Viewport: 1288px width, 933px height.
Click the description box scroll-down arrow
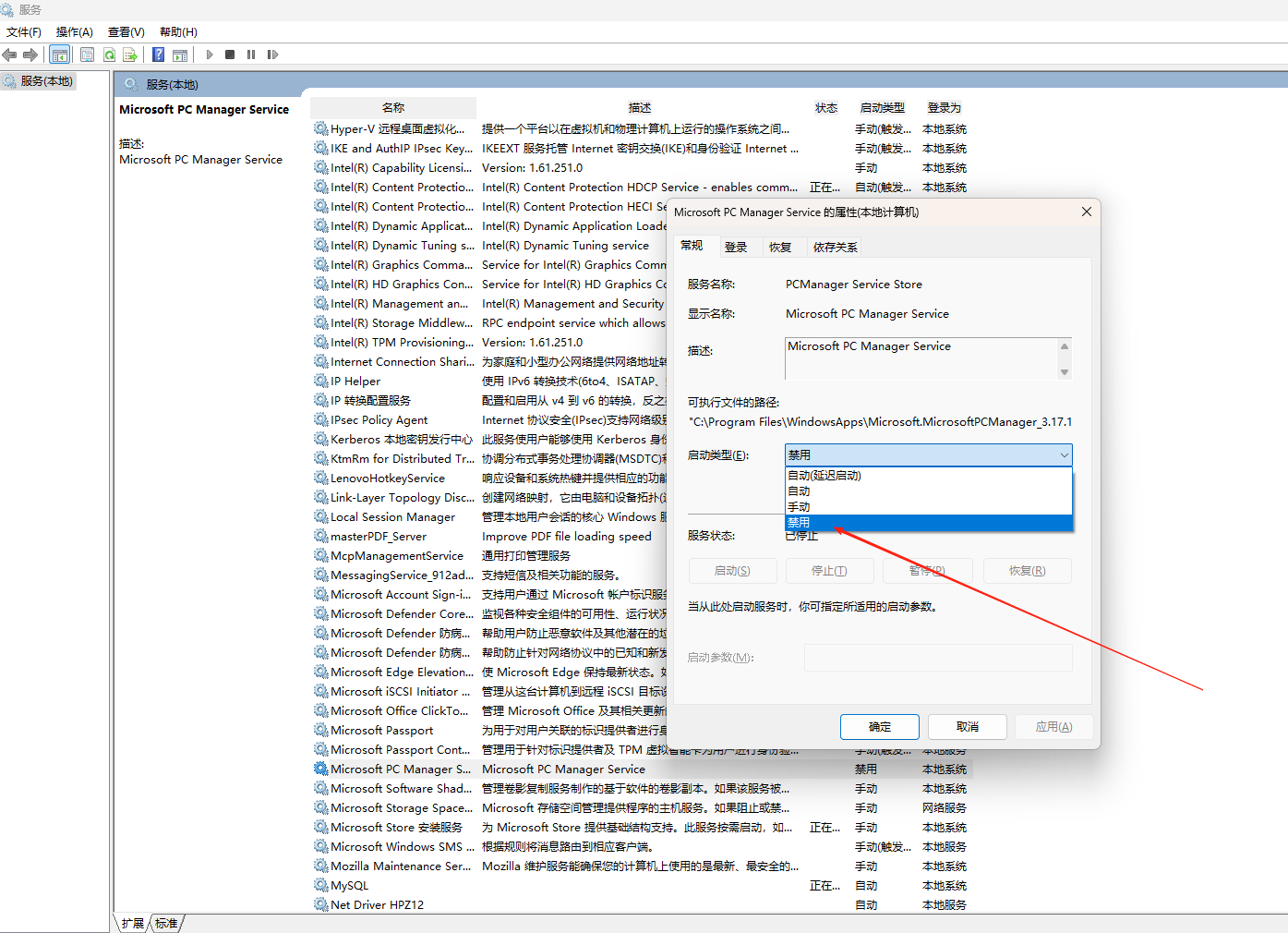click(1065, 372)
